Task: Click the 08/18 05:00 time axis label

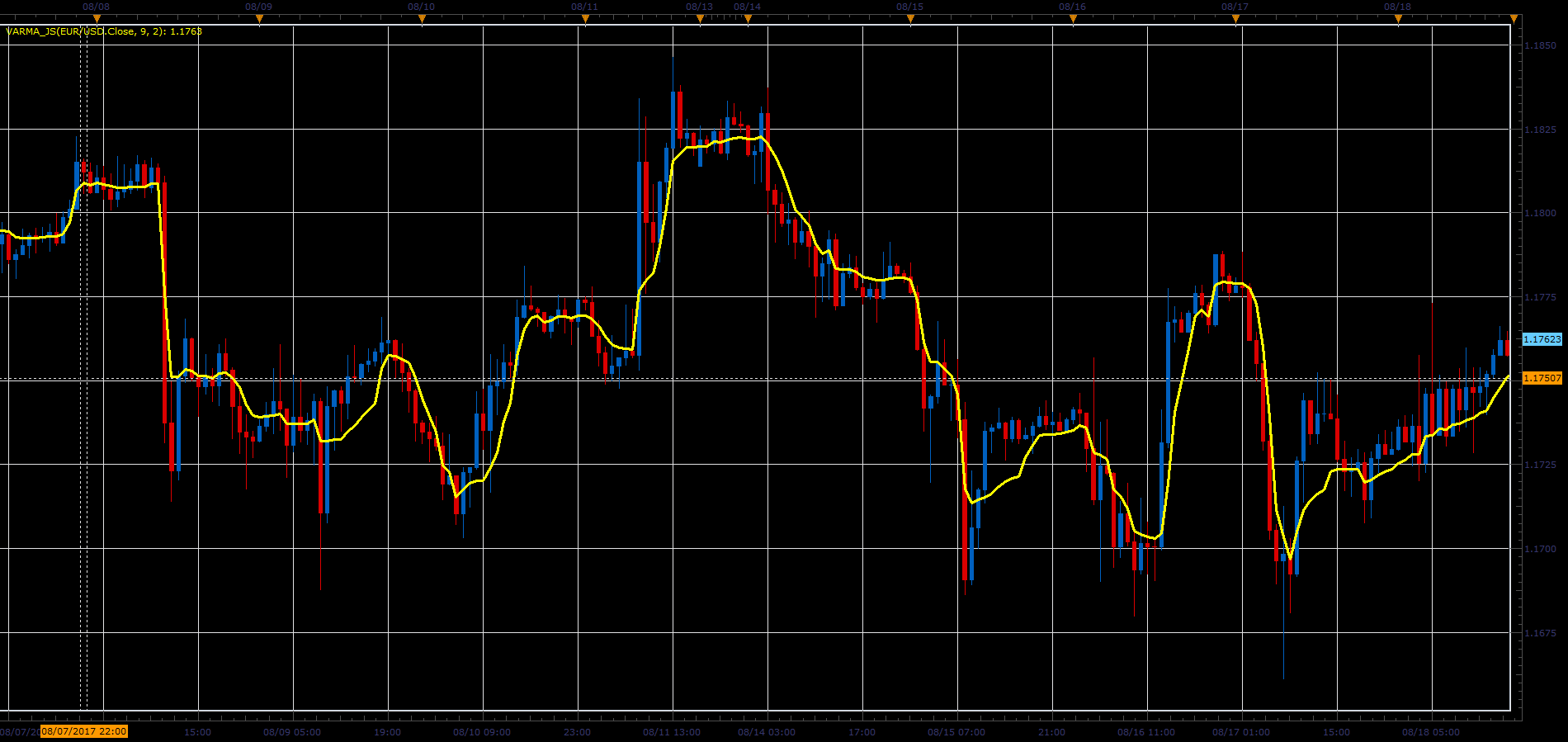Action: [x=1431, y=732]
